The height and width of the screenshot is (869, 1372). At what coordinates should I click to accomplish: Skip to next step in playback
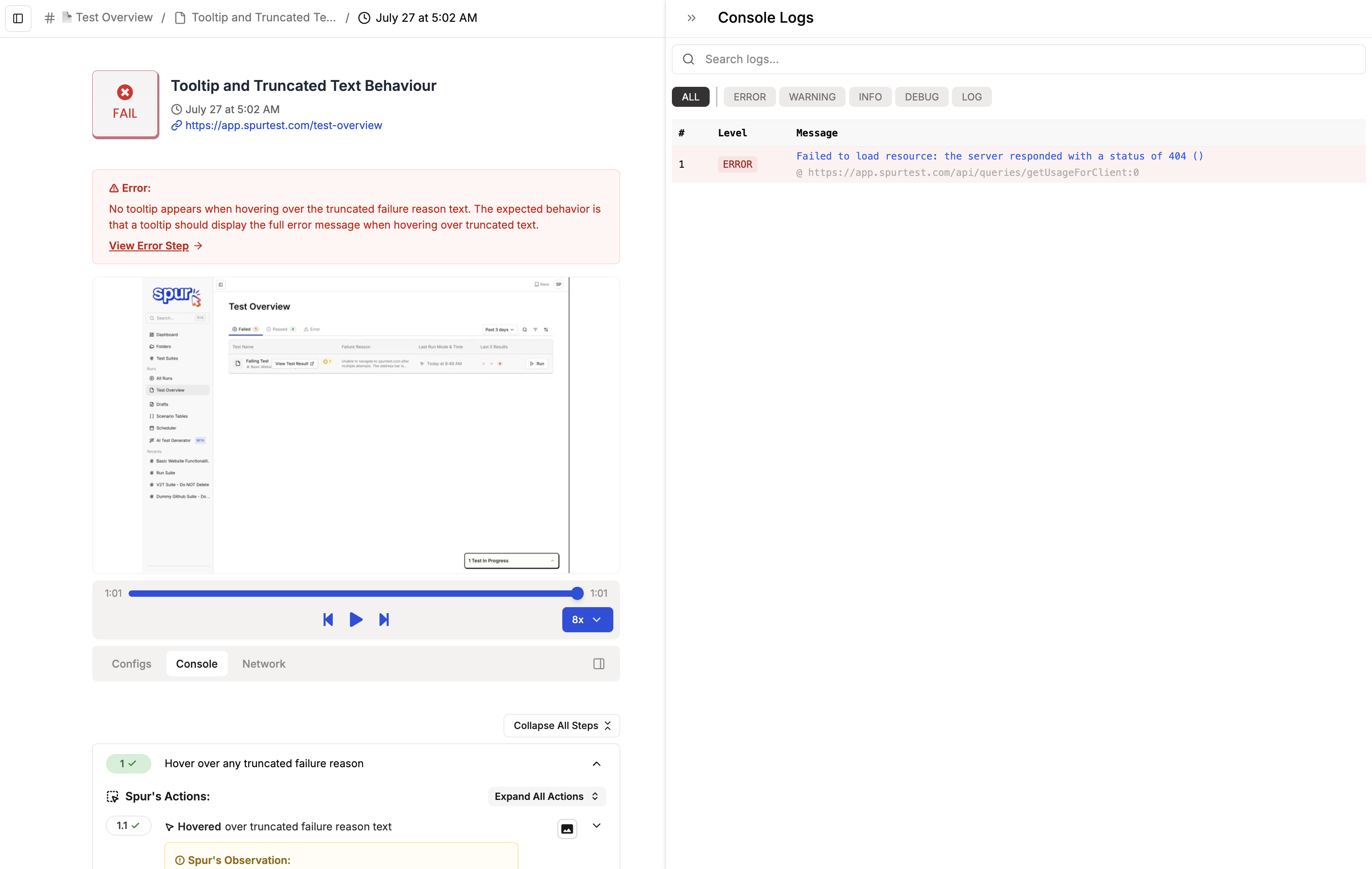click(384, 619)
